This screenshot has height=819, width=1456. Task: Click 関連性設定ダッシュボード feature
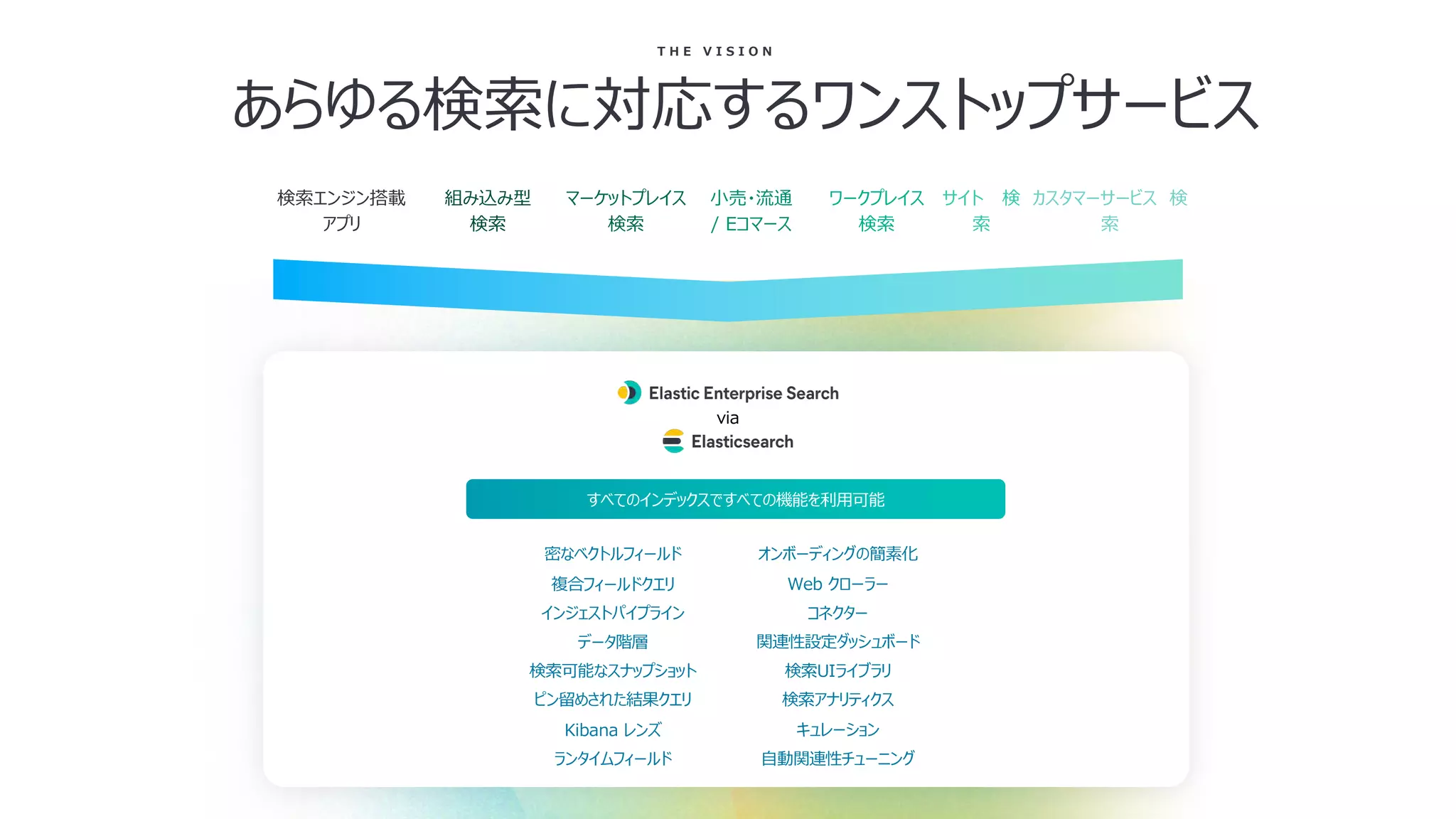tap(837, 642)
